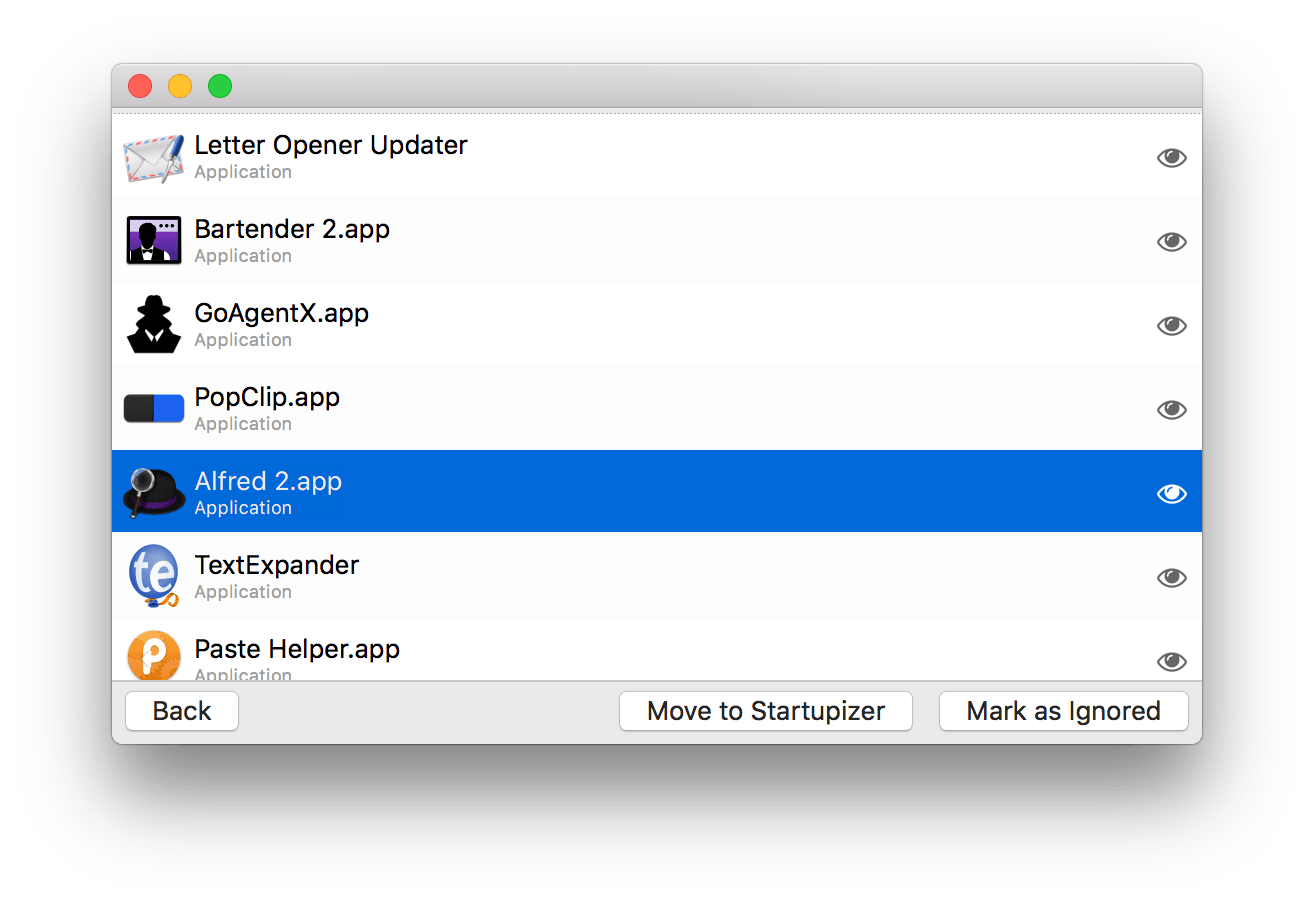This screenshot has width=1314, height=904.
Task: Click the Paste Helper.app orange icon
Action: tap(154, 656)
